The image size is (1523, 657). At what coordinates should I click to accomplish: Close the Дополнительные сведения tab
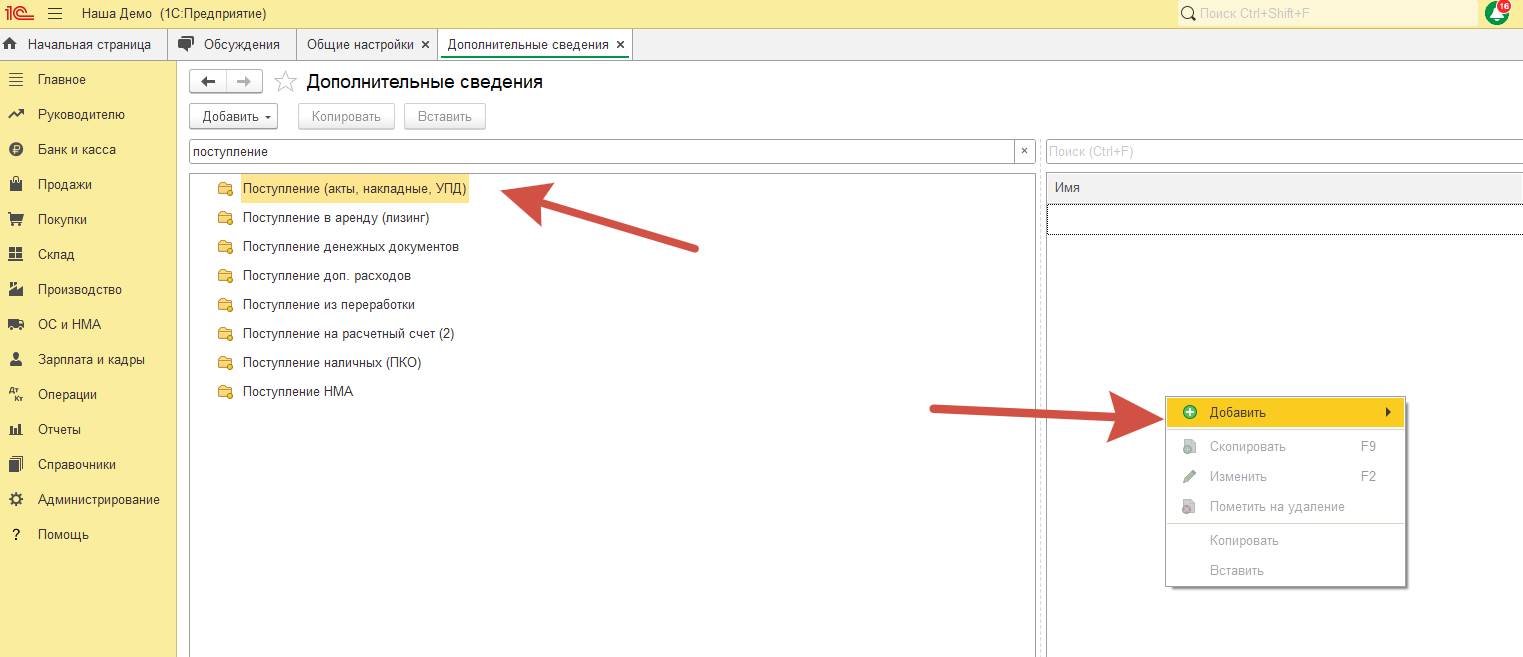(x=620, y=45)
